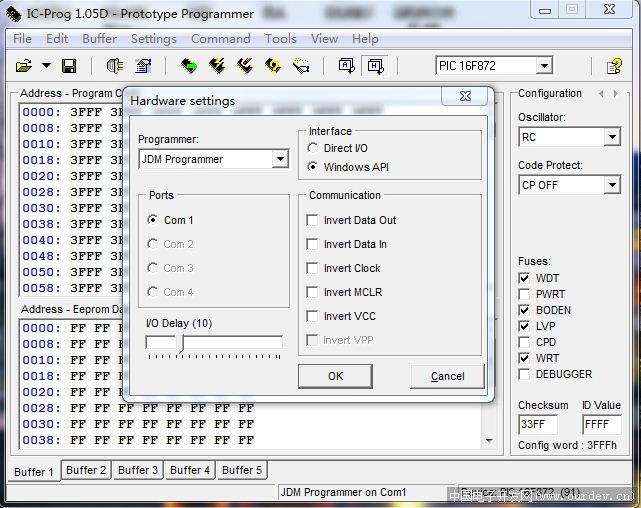Open the View menu
Viewport: 641px width, 508px height.
325,39
